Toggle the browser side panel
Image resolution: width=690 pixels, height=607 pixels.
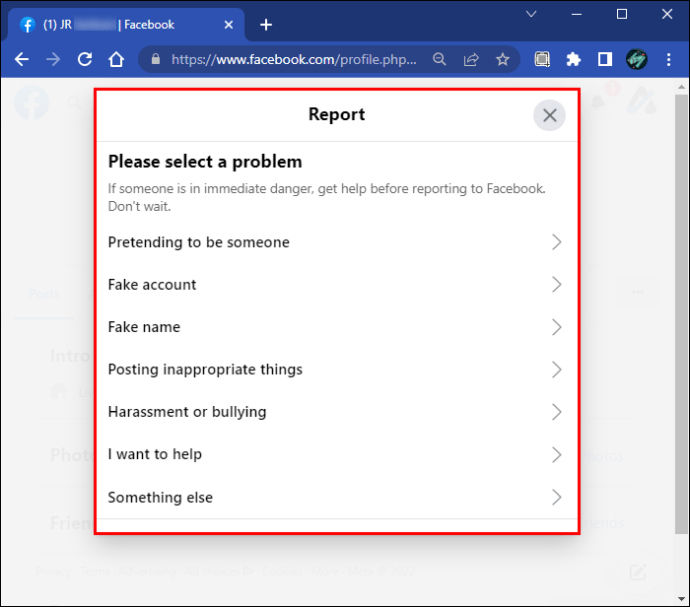click(604, 60)
